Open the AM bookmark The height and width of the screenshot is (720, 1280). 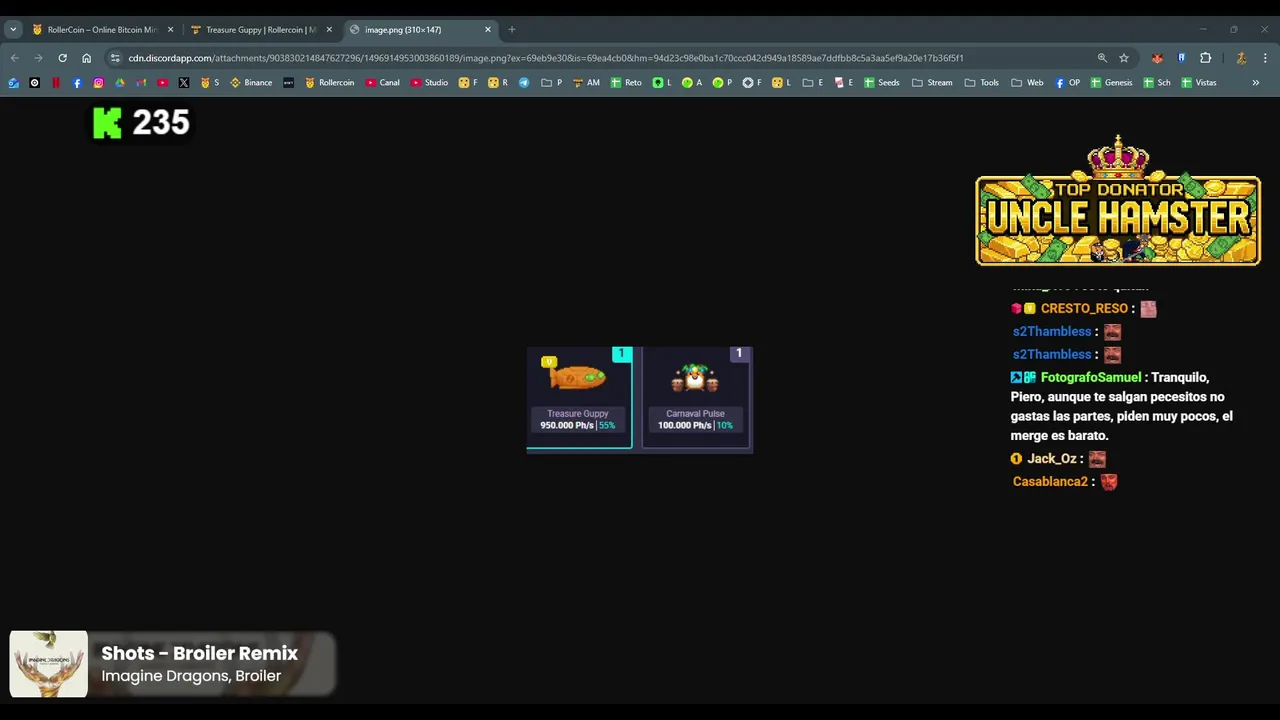click(586, 83)
